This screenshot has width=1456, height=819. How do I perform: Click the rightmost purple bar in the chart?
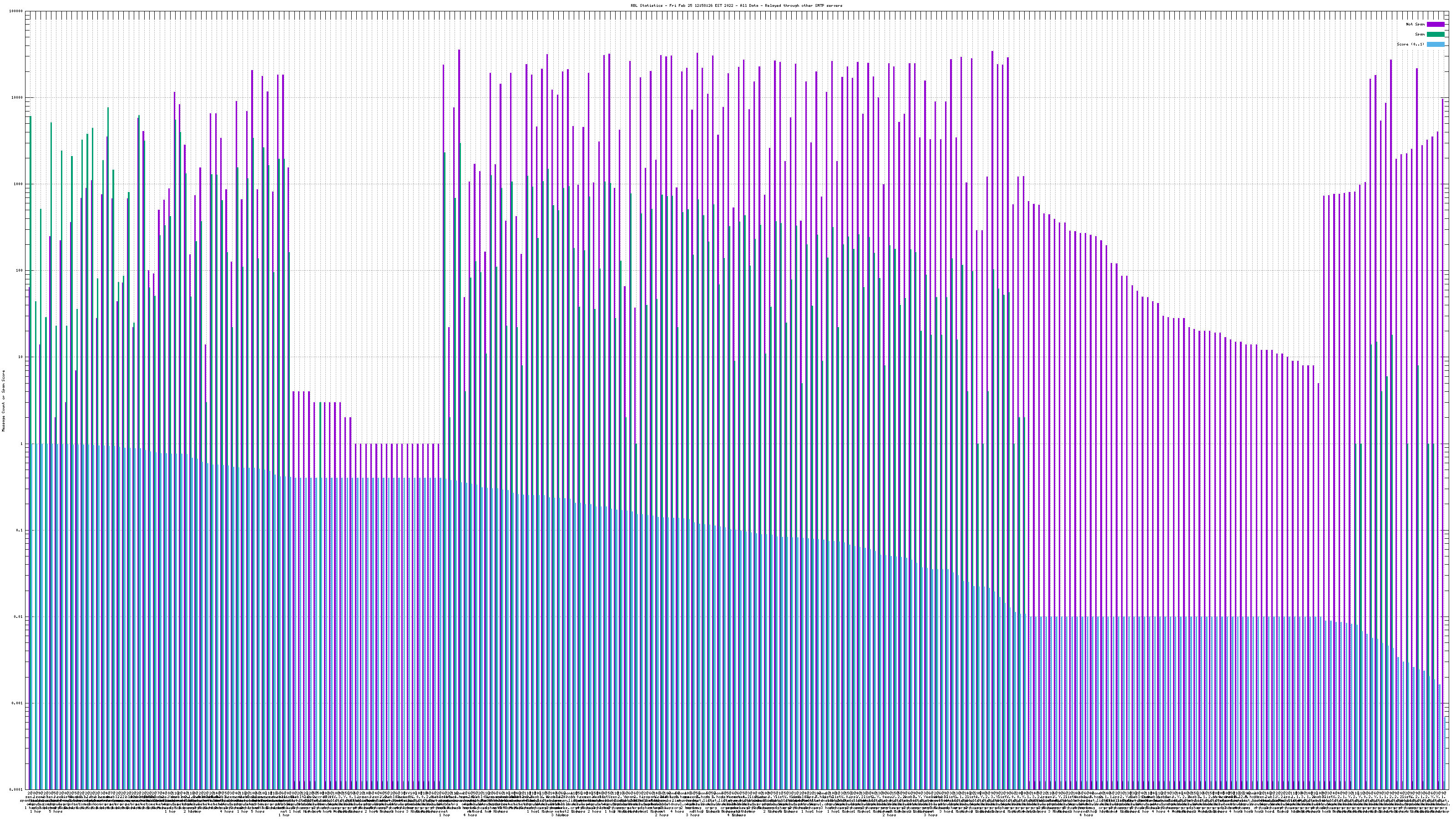pos(1442,396)
